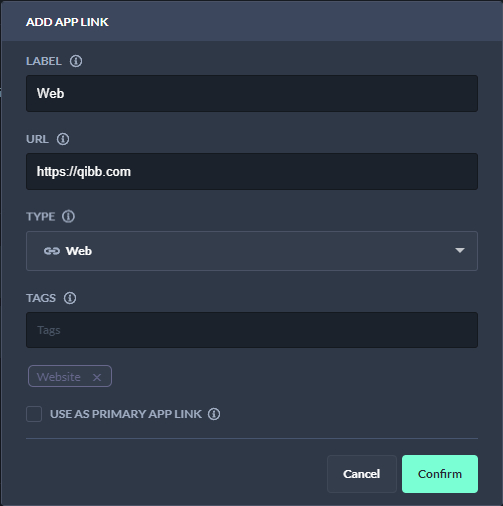Click the TYPE field heading text
Screen dimensions: 503x506
coord(41,217)
